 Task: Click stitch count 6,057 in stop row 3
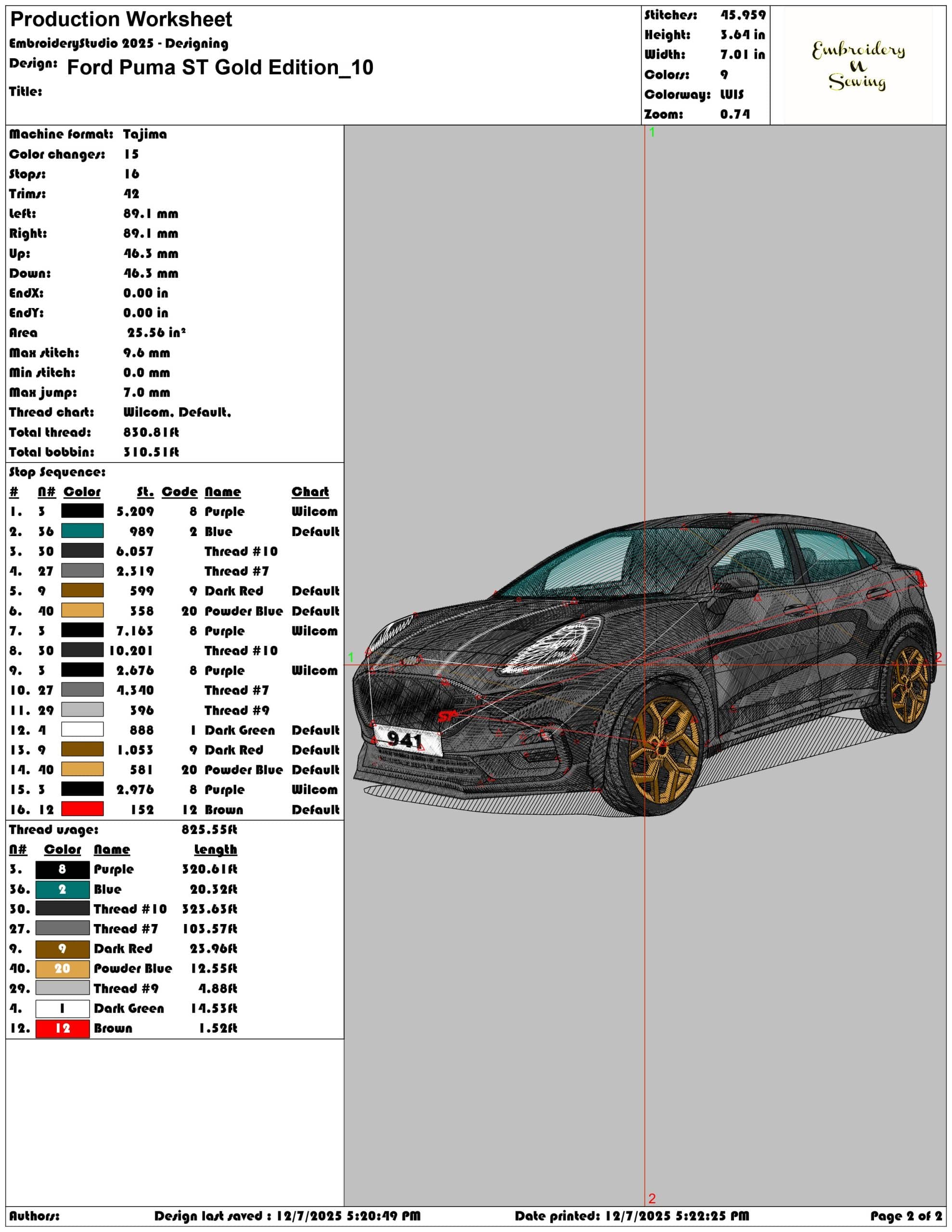click(x=135, y=551)
